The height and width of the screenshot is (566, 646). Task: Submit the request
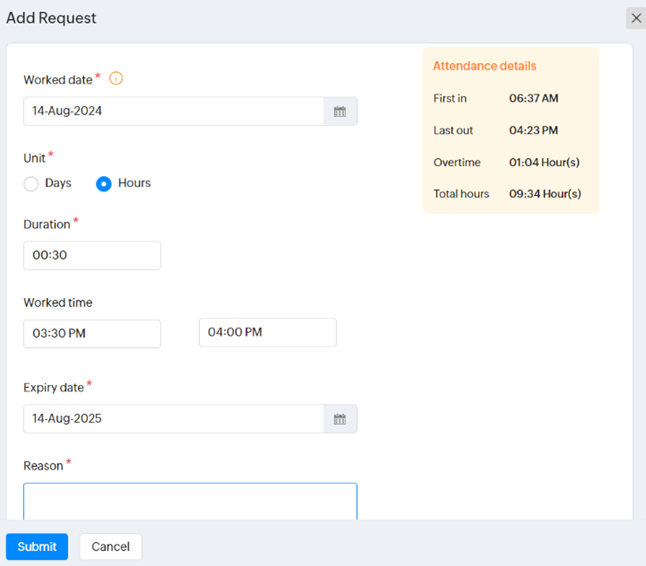[37, 547]
